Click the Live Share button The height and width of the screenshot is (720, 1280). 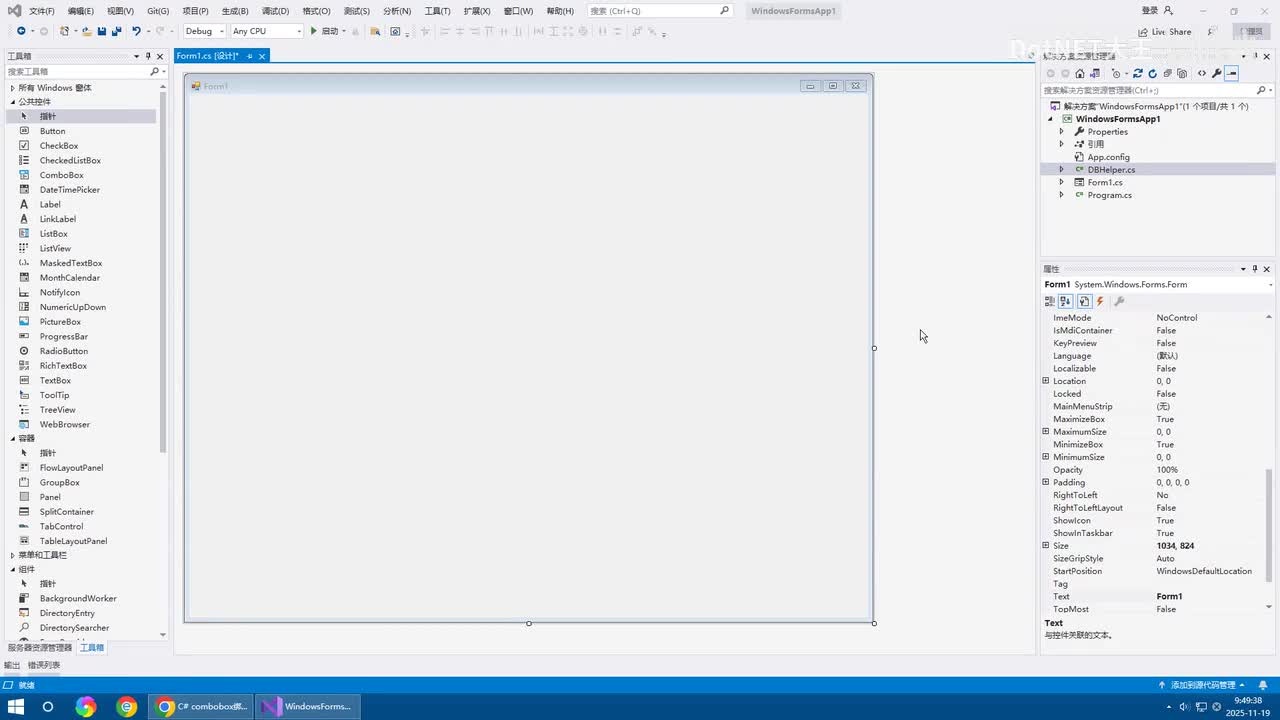pos(1165,32)
